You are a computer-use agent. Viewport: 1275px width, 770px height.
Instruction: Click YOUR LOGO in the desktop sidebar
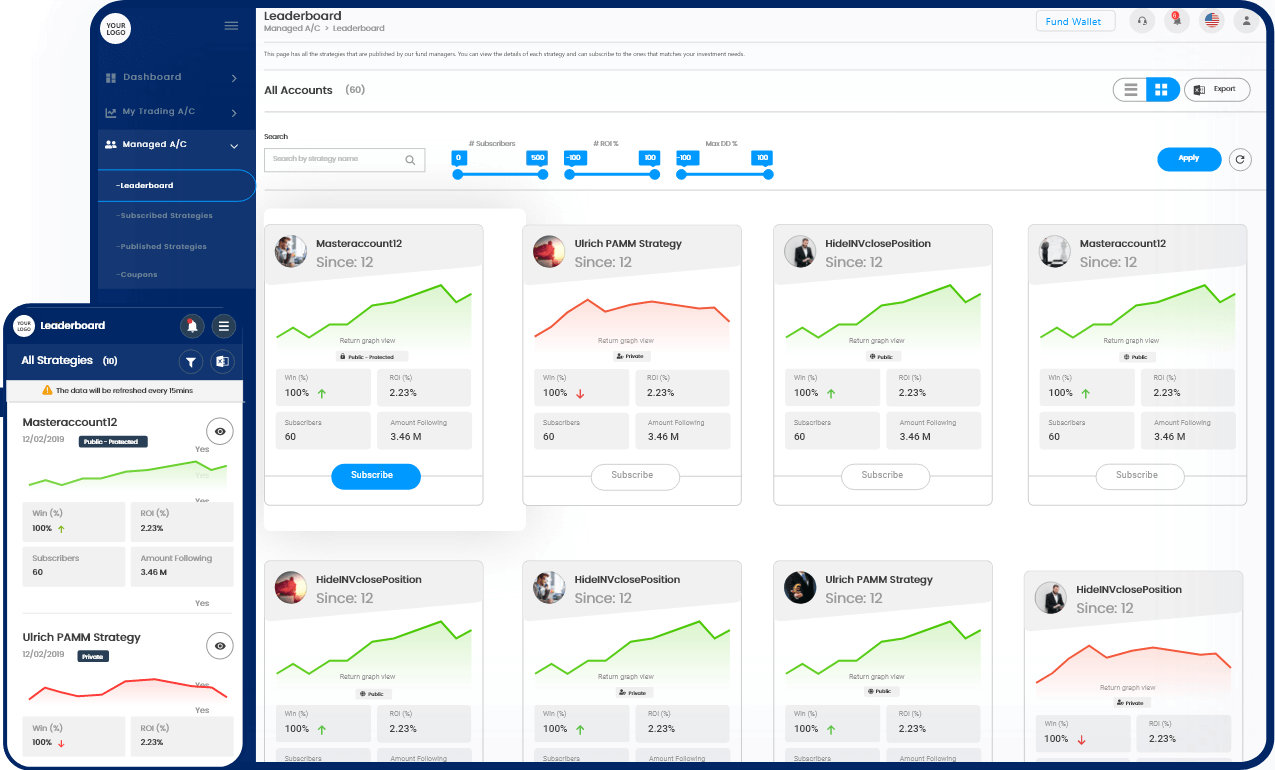coord(116,28)
